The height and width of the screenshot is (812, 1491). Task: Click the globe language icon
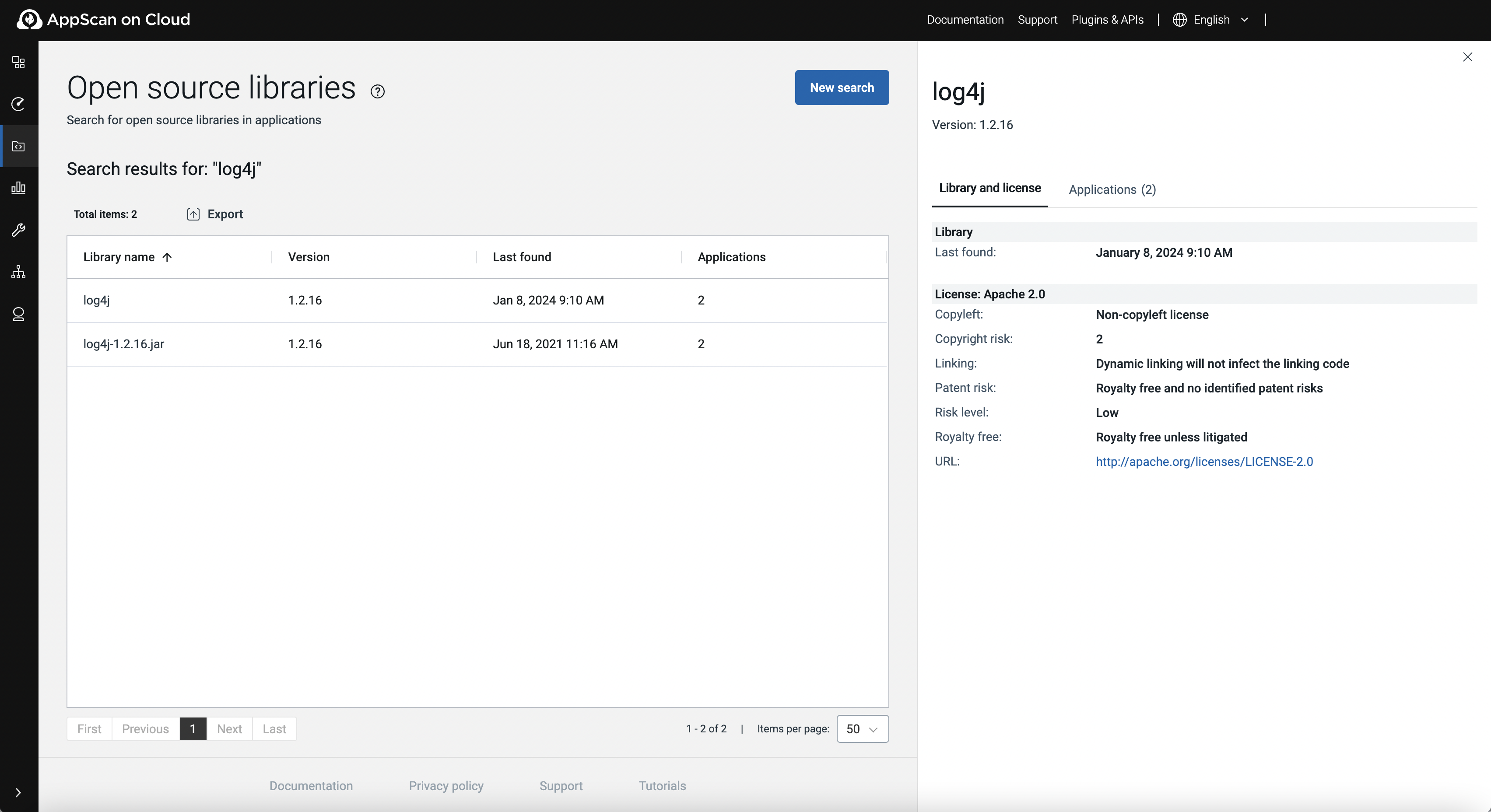pyautogui.click(x=1179, y=20)
